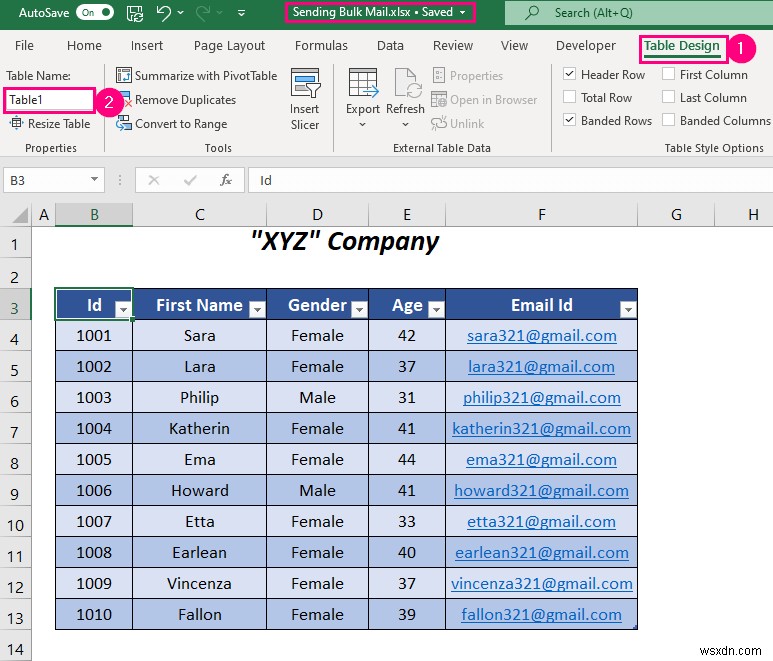Uncheck the Header Row checkbox

[x=569, y=74]
